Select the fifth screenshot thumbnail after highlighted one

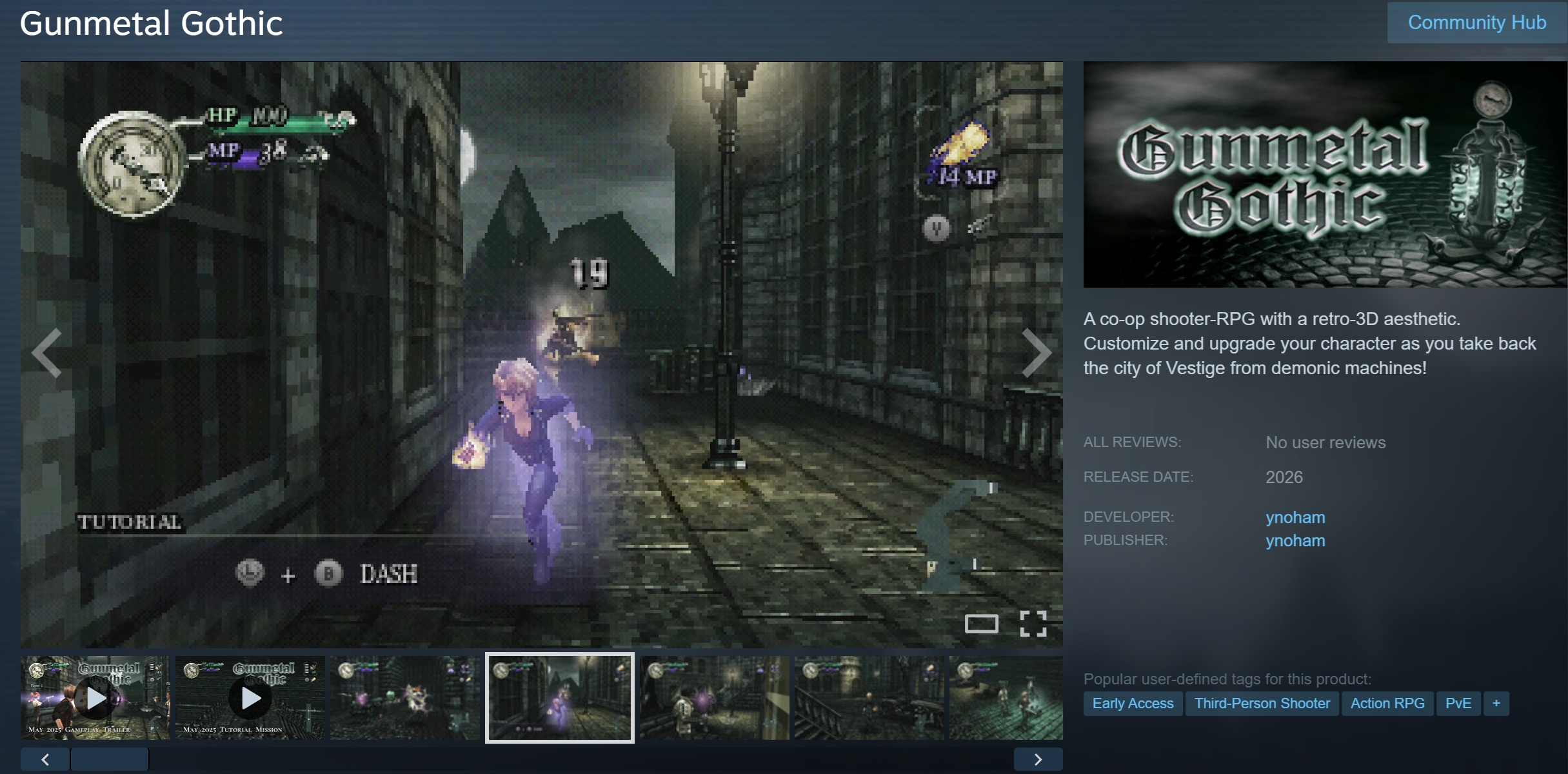coord(715,697)
